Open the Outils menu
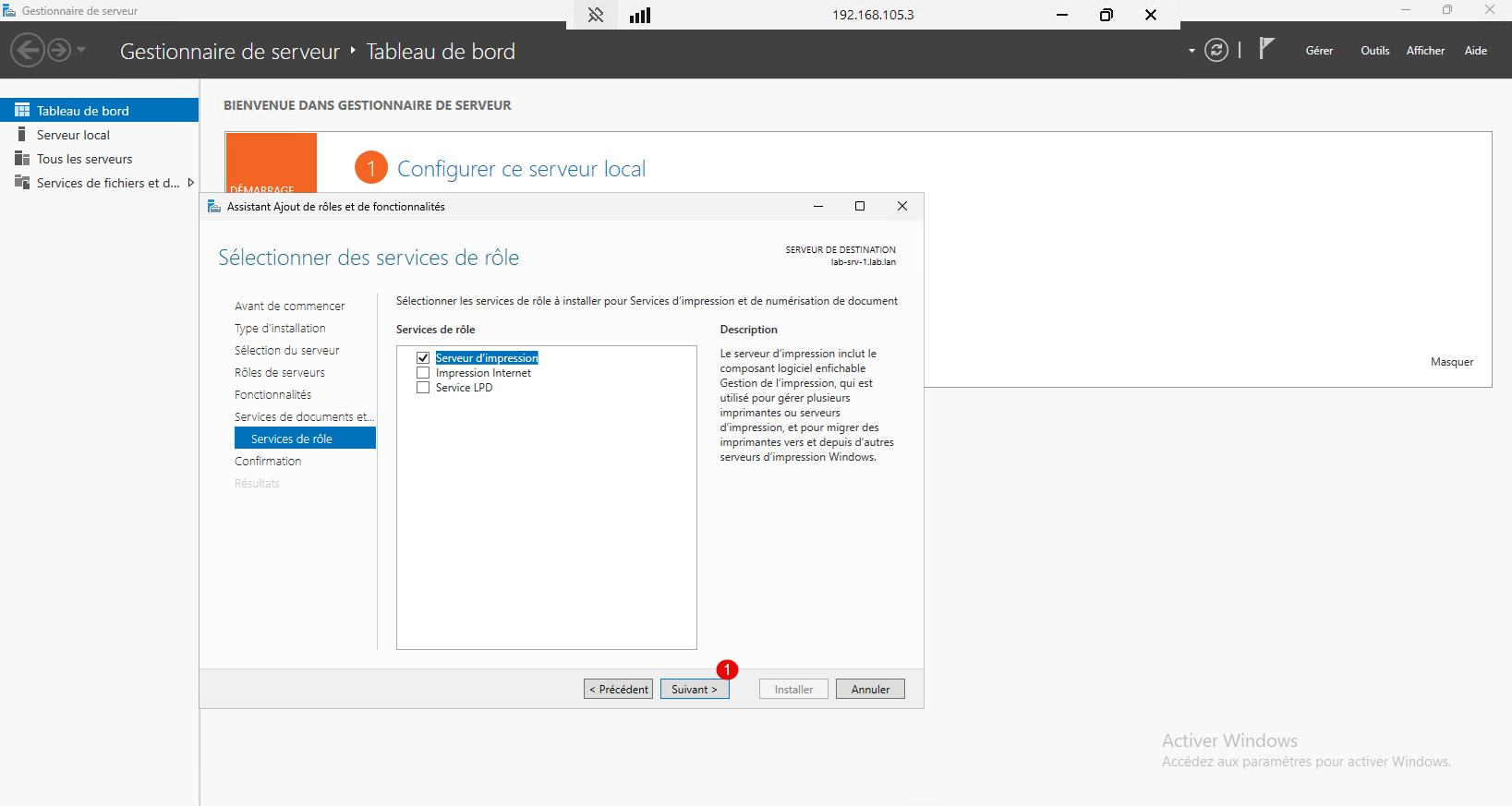This screenshot has height=806, width=1512. point(1374,51)
